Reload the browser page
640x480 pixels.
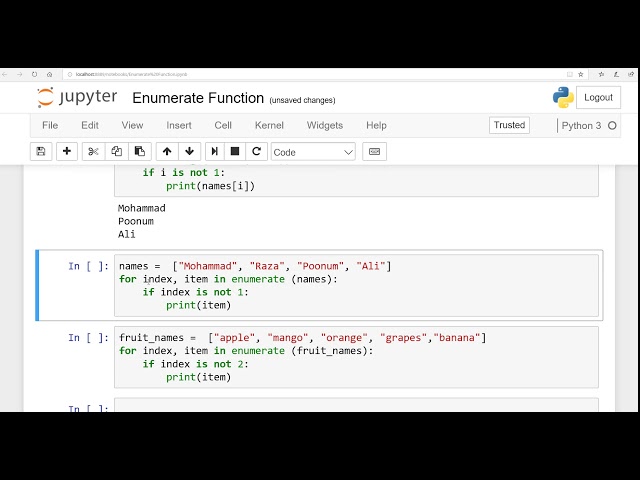click(x=34, y=74)
